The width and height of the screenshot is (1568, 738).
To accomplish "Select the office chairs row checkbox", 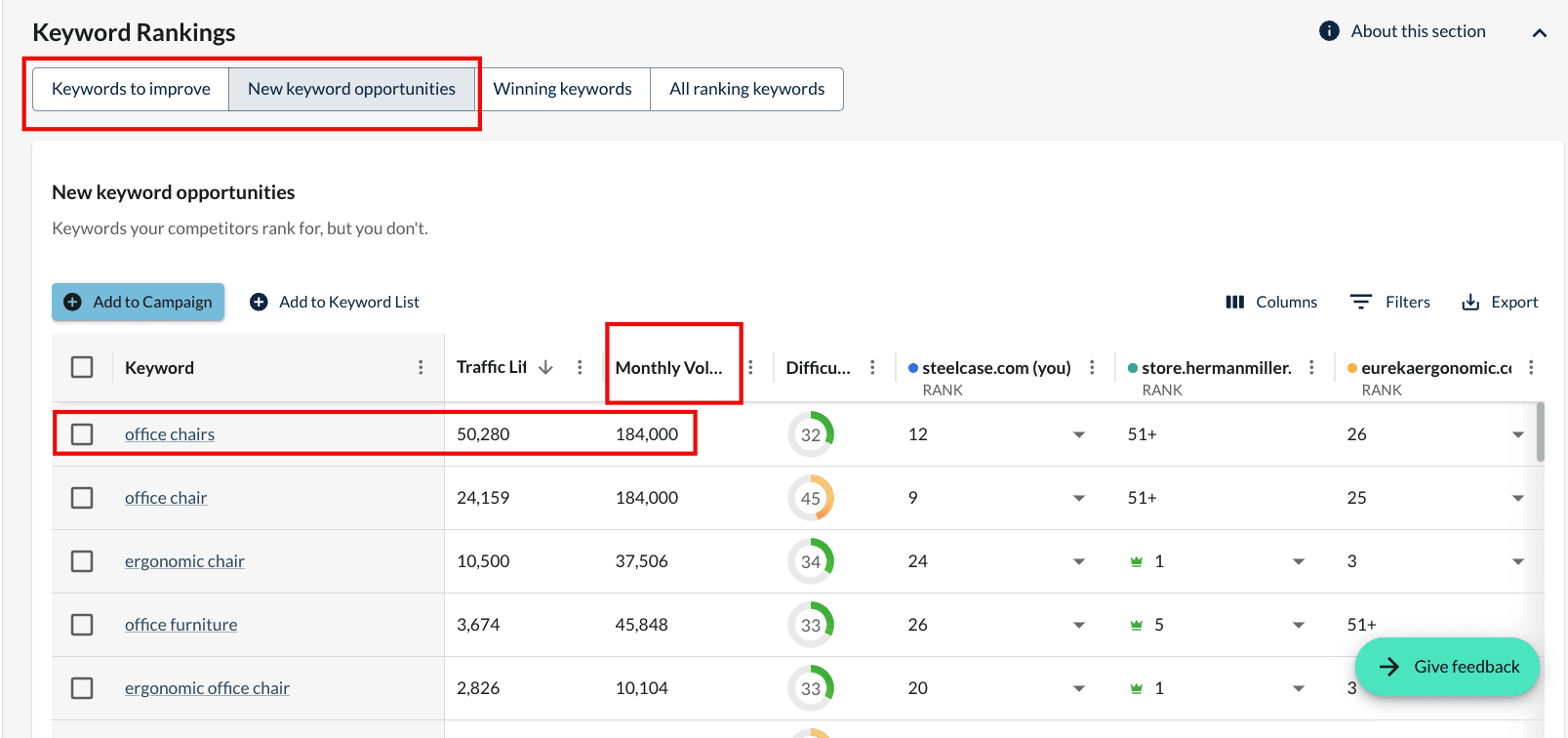I will 82,434.
